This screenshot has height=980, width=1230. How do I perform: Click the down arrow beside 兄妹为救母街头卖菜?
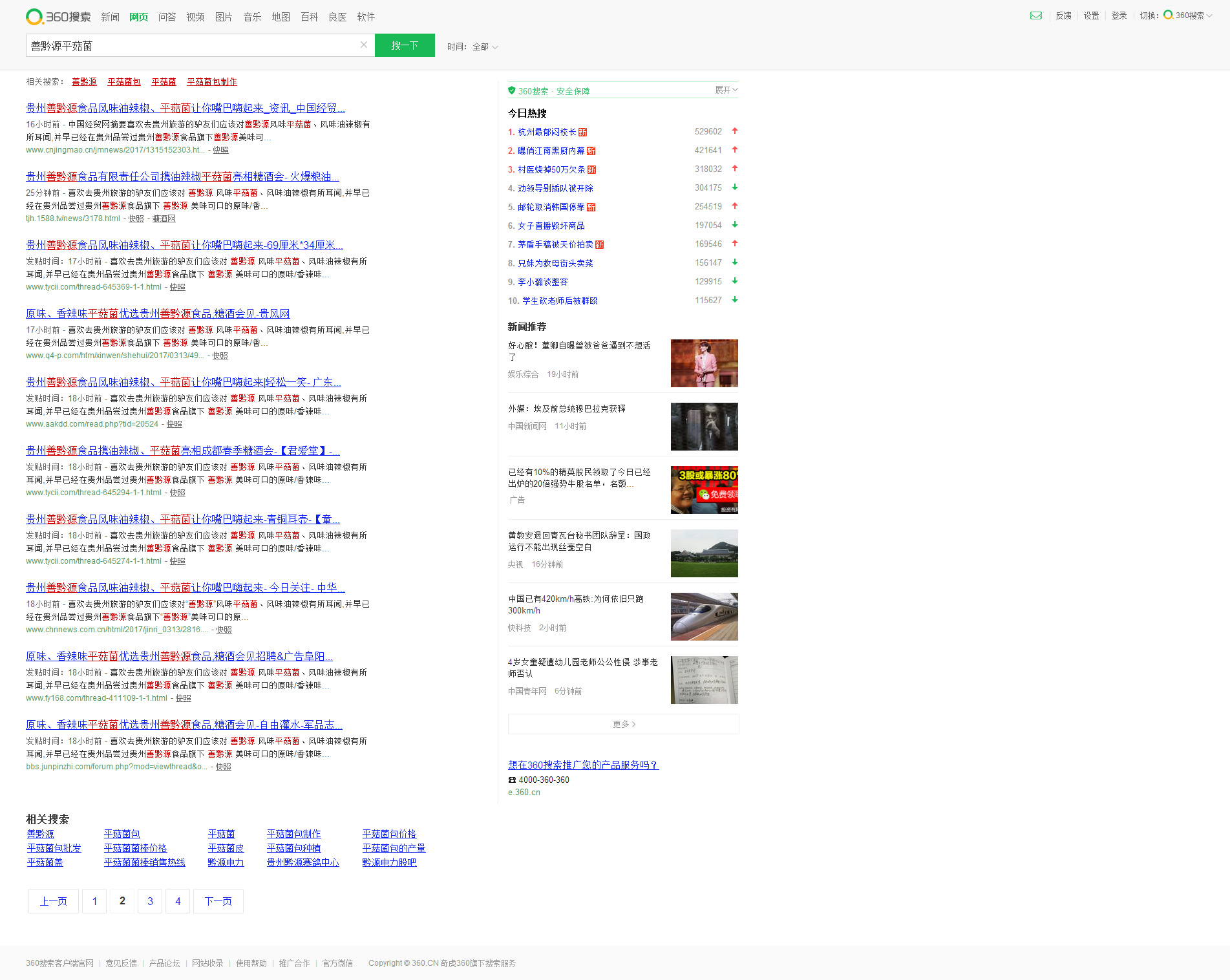click(x=735, y=262)
